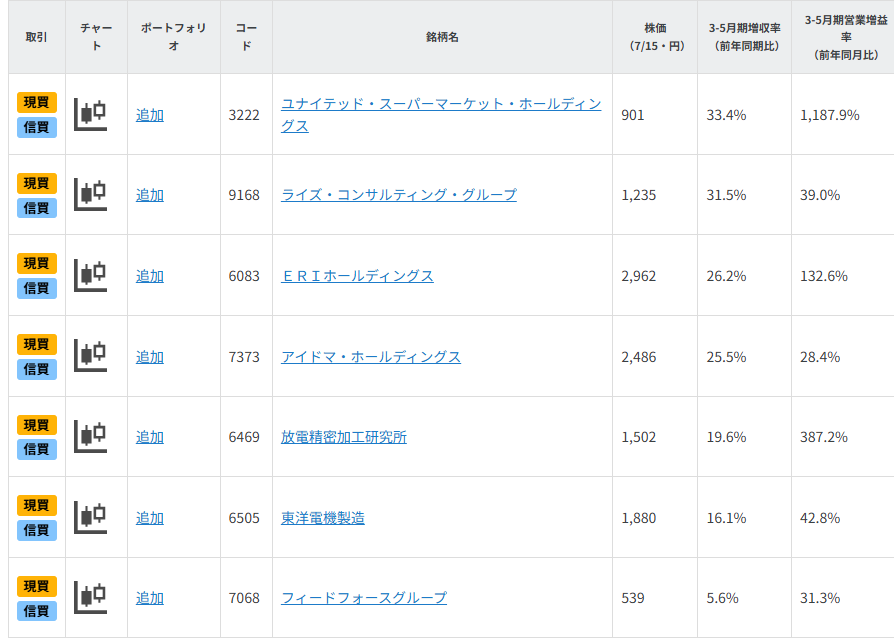The height and width of the screenshot is (638, 894).
Task: Click 現買 button for code 3222
Action: click(36, 103)
